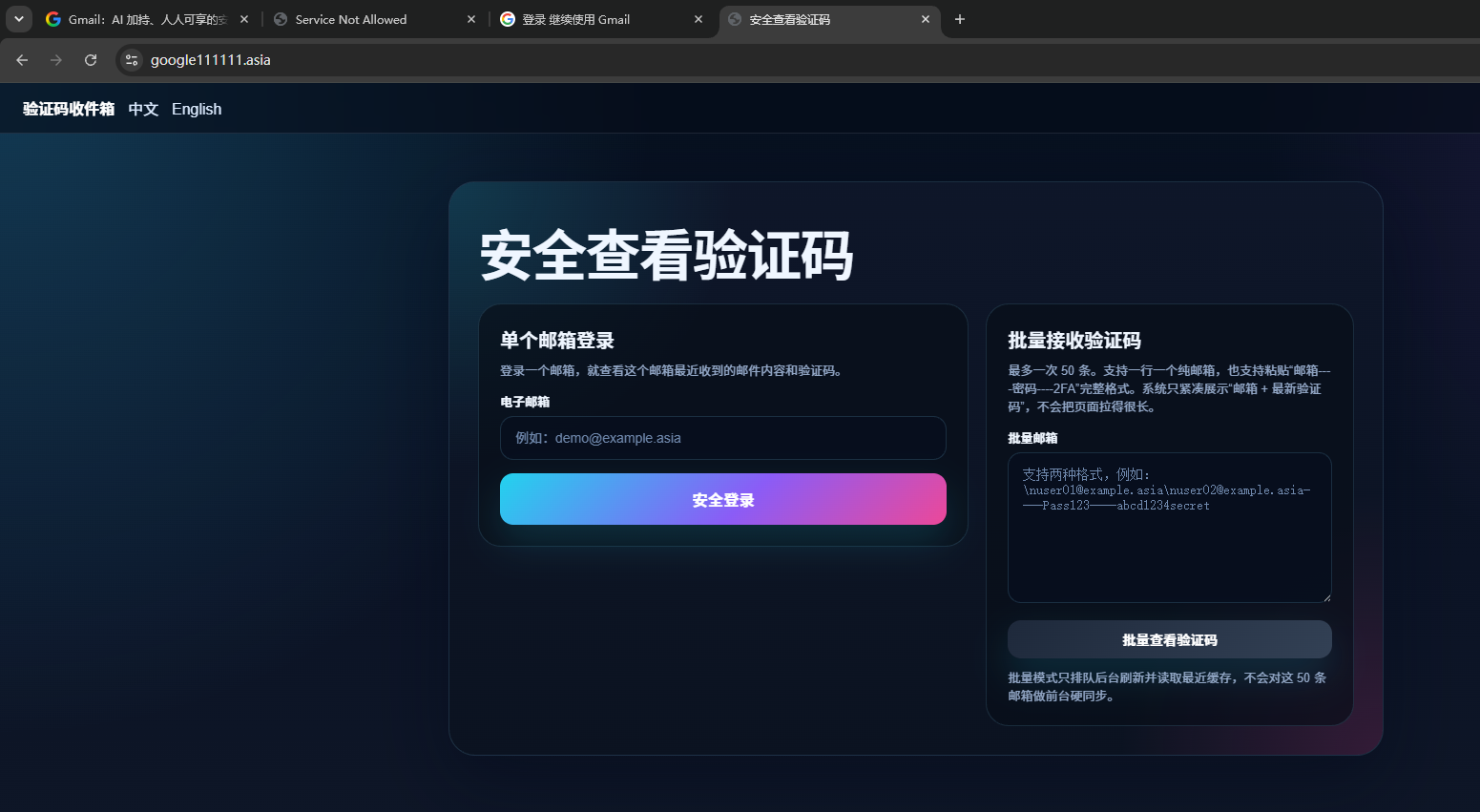Switch to the 登录 继续使用 Gmail tab
Viewport: 1480px width, 812px height.
(601, 19)
